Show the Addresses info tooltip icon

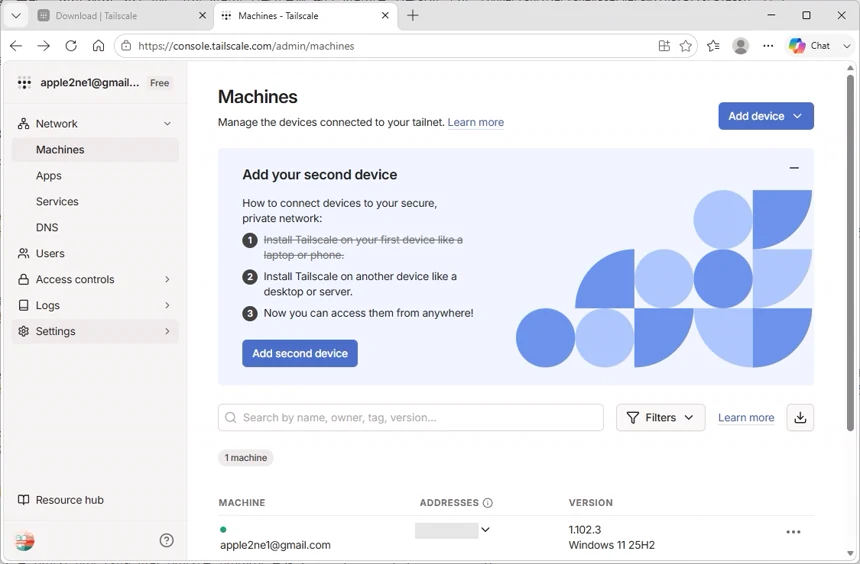[488, 503]
